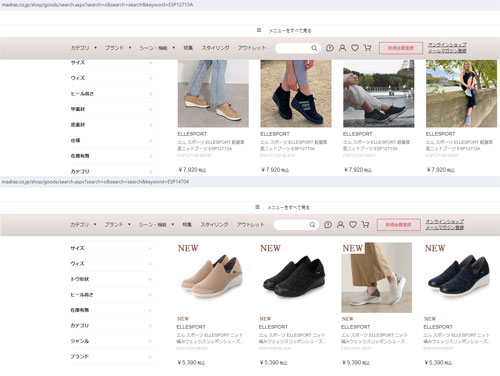This screenshot has width=500, height=376.
Task: Open the help question icon on ESP12713A page
Action: click(330, 48)
